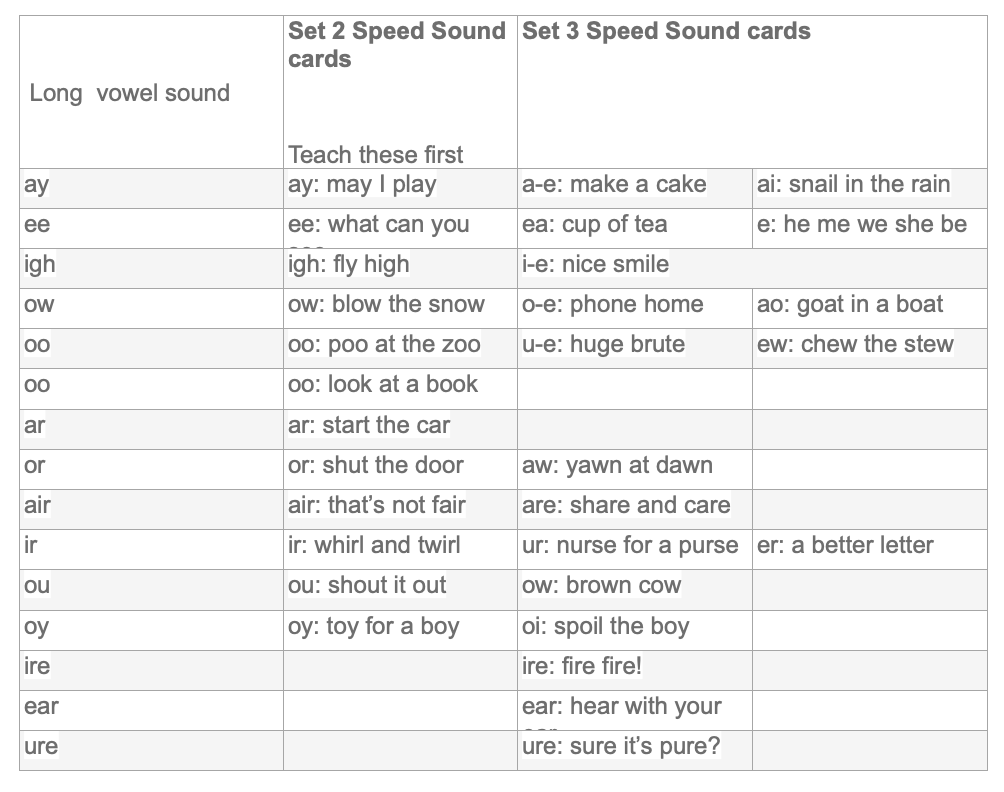Click the 'i-e: nice smile' cell

pyautogui.click(x=596, y=265)
